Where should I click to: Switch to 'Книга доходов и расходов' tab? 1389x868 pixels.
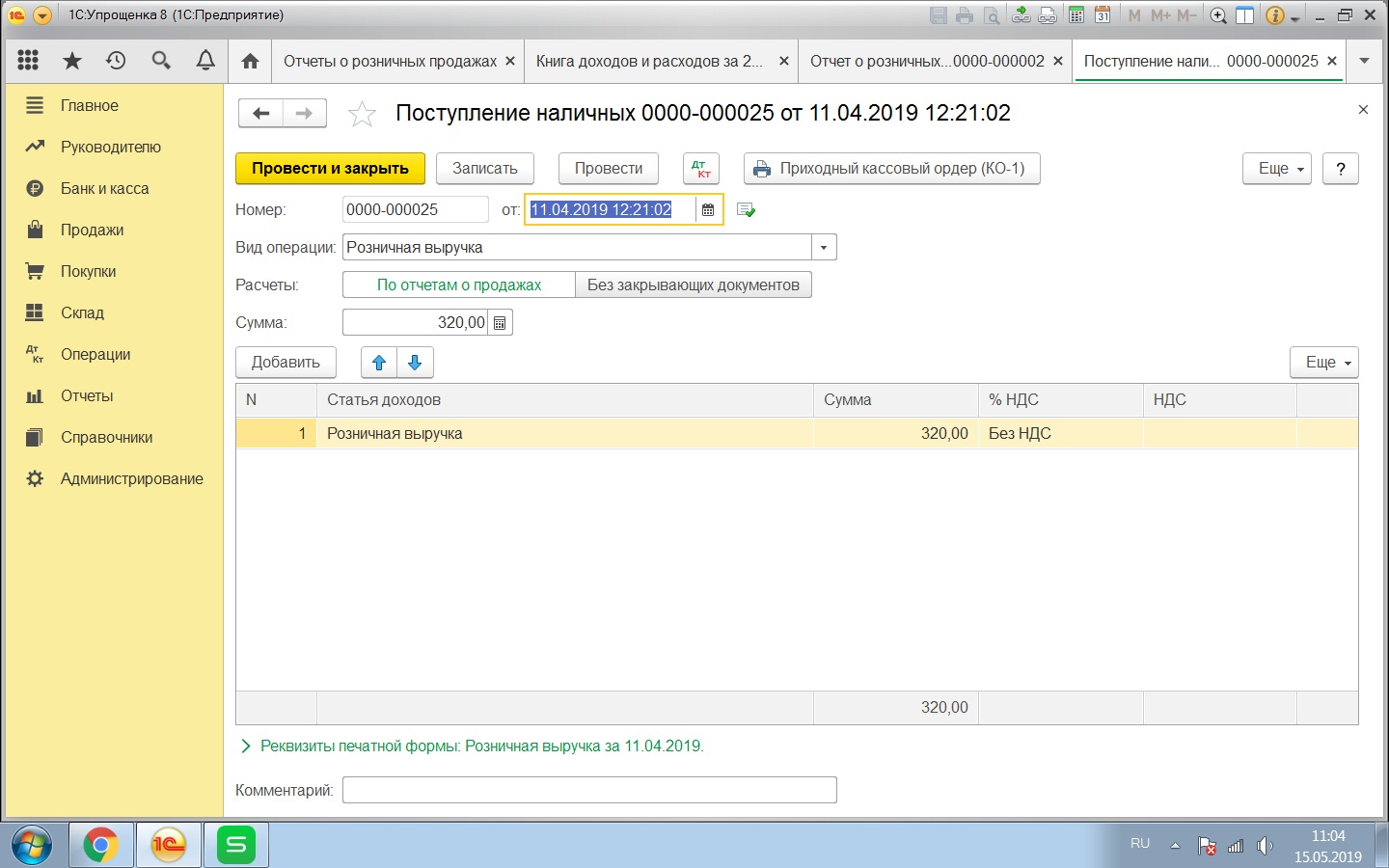click(649, 61)
